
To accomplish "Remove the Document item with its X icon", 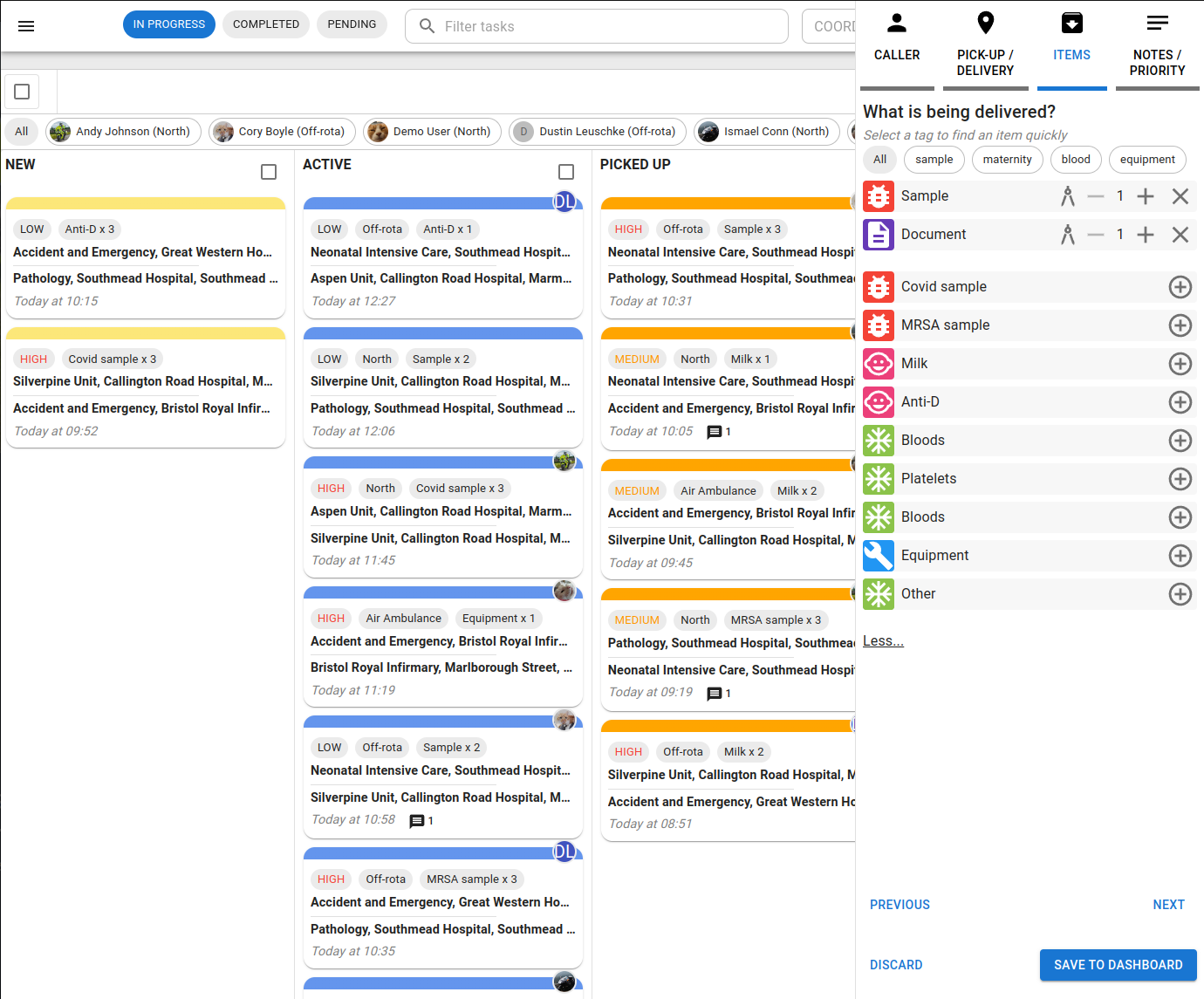I will coord(1180,234).
